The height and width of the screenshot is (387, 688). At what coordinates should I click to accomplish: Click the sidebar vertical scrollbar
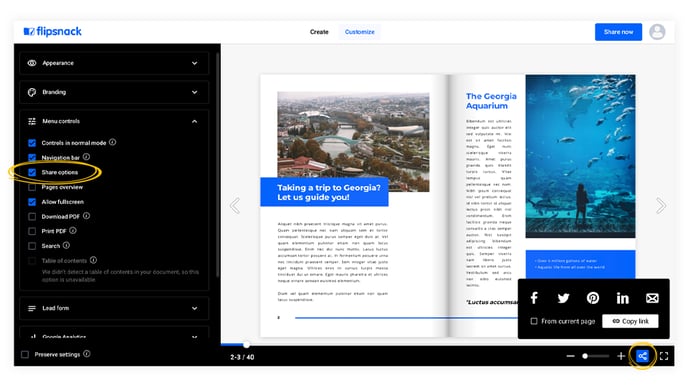click(x=217, y=165)
